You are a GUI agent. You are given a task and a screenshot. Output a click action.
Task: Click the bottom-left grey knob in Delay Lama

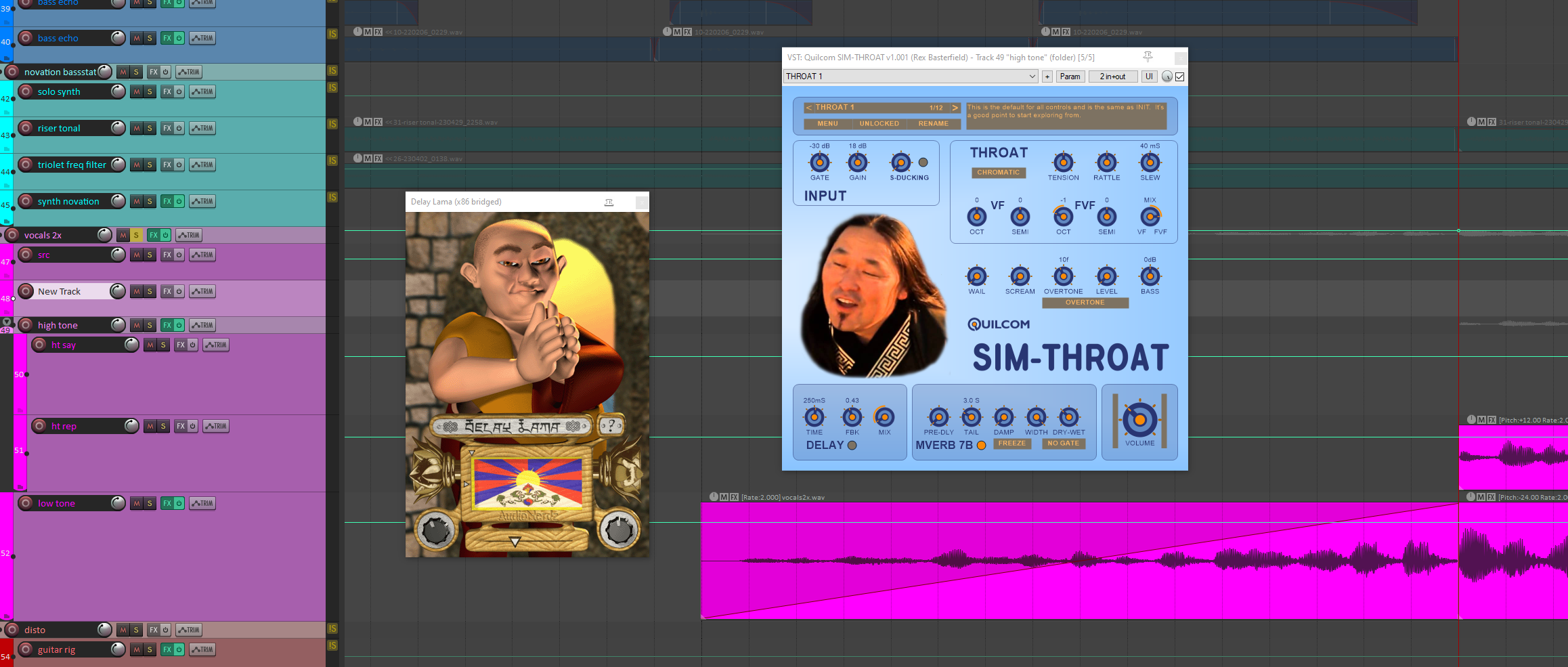[437, 531]
